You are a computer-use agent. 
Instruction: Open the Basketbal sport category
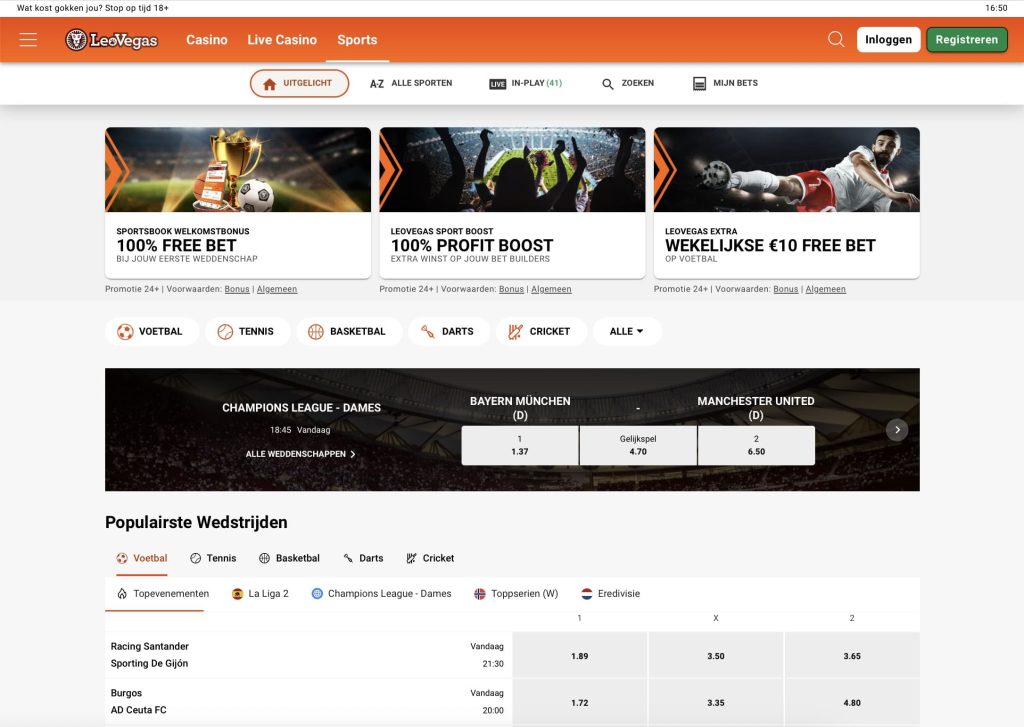[x=349, y=331]
